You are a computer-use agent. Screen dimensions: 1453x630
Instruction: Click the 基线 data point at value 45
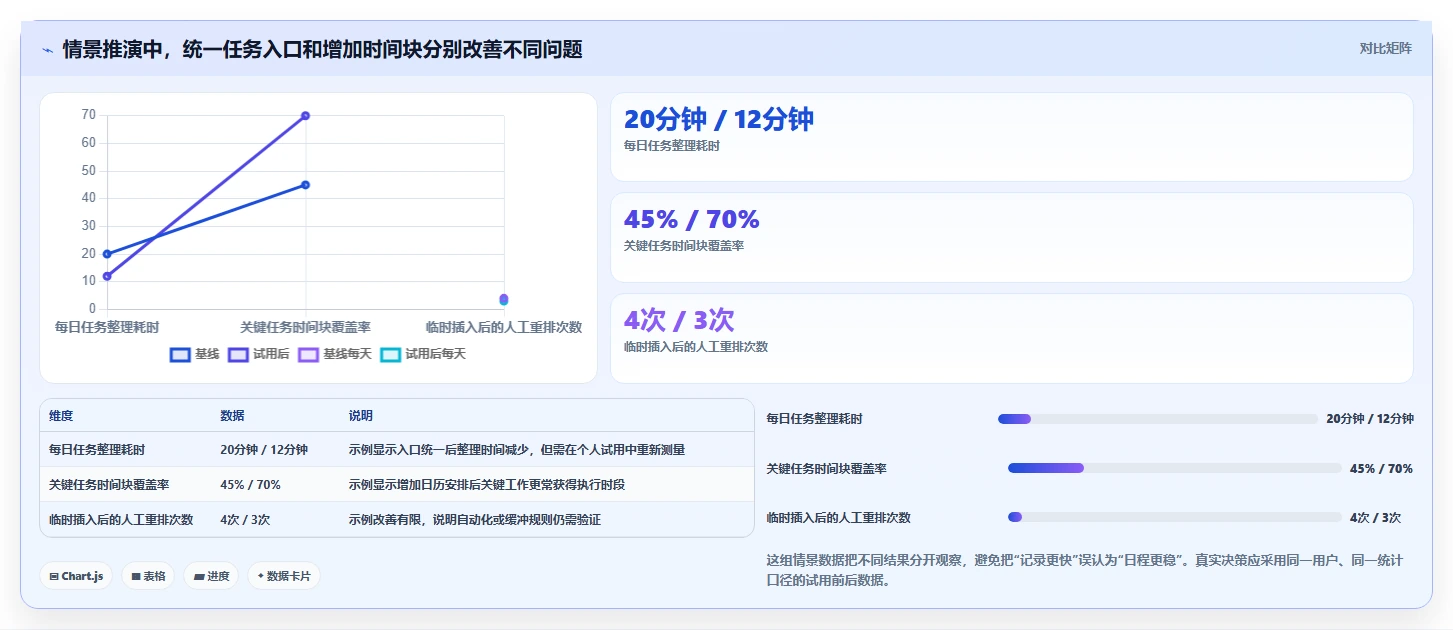click(x=305, y=184)
